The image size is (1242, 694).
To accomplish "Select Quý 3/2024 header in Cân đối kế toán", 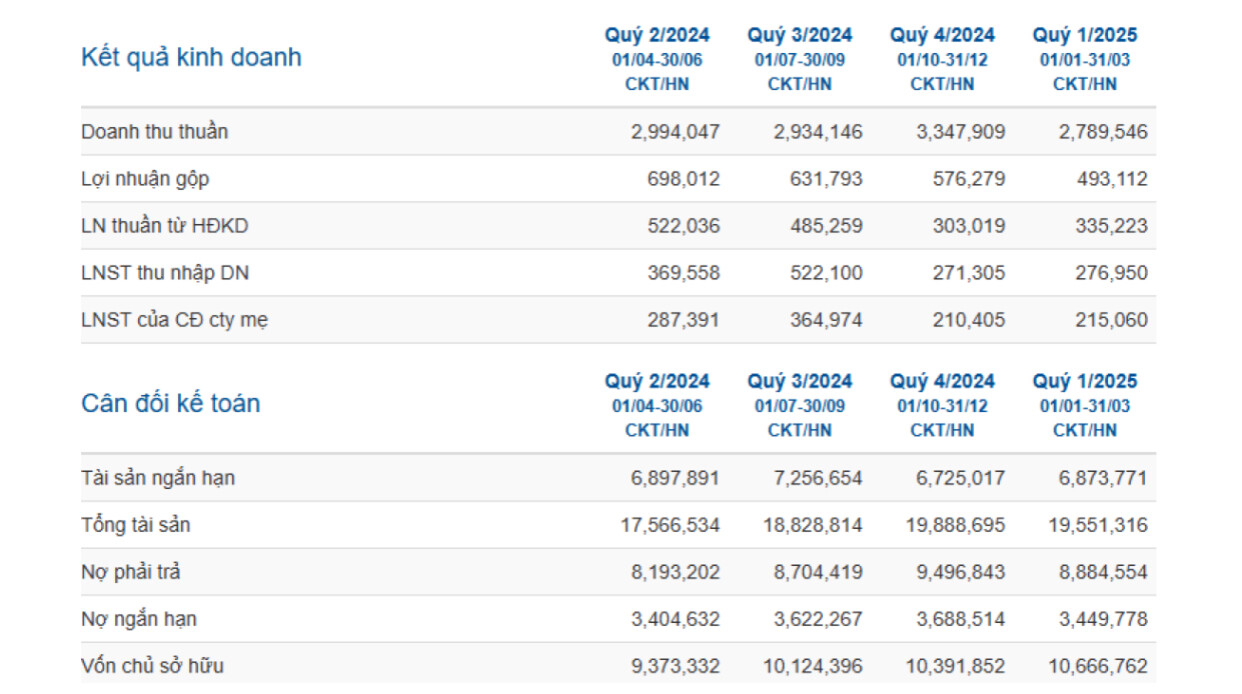I will coord(799,382).
